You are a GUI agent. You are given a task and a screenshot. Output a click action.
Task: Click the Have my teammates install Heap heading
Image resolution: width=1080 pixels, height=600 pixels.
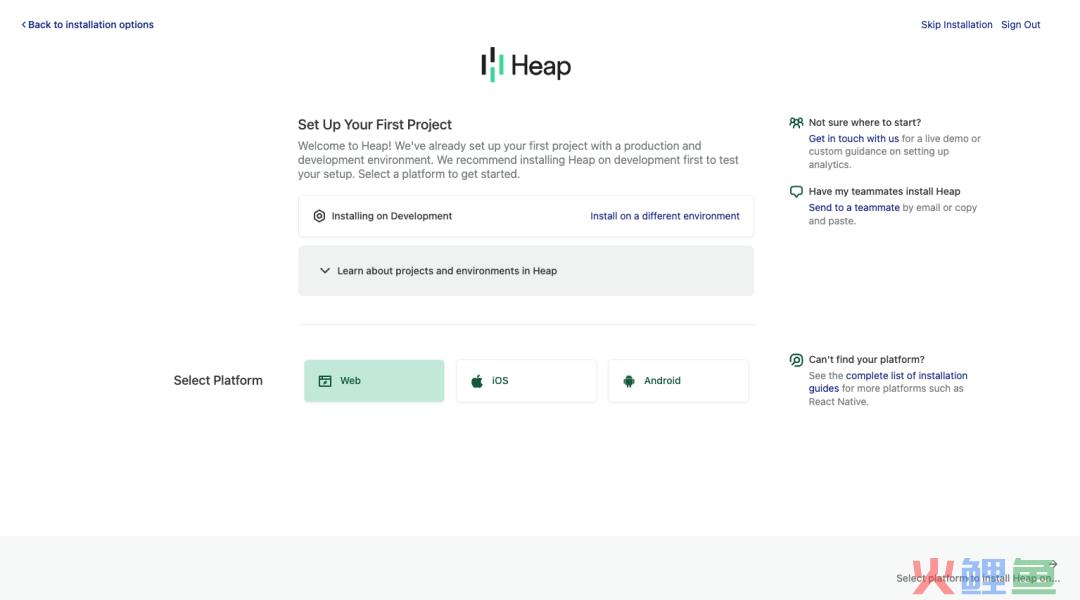coord(884,192)
